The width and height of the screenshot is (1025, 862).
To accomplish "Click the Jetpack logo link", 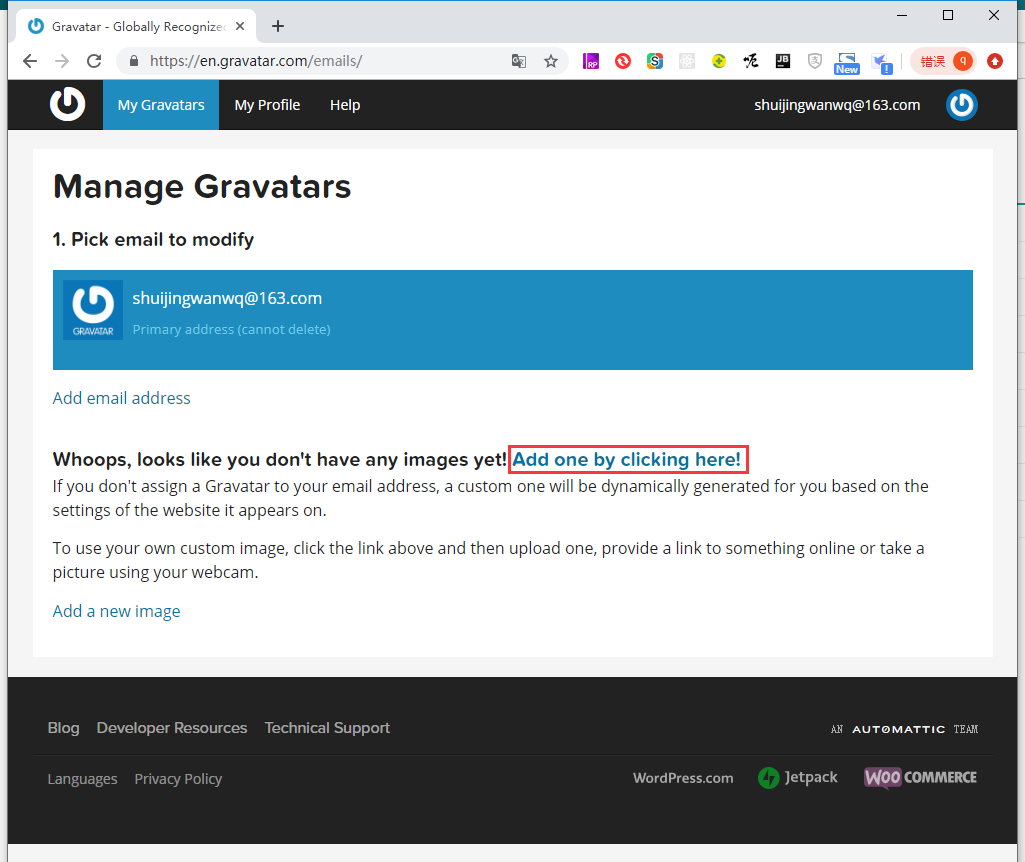I will [x=798, y=777].
